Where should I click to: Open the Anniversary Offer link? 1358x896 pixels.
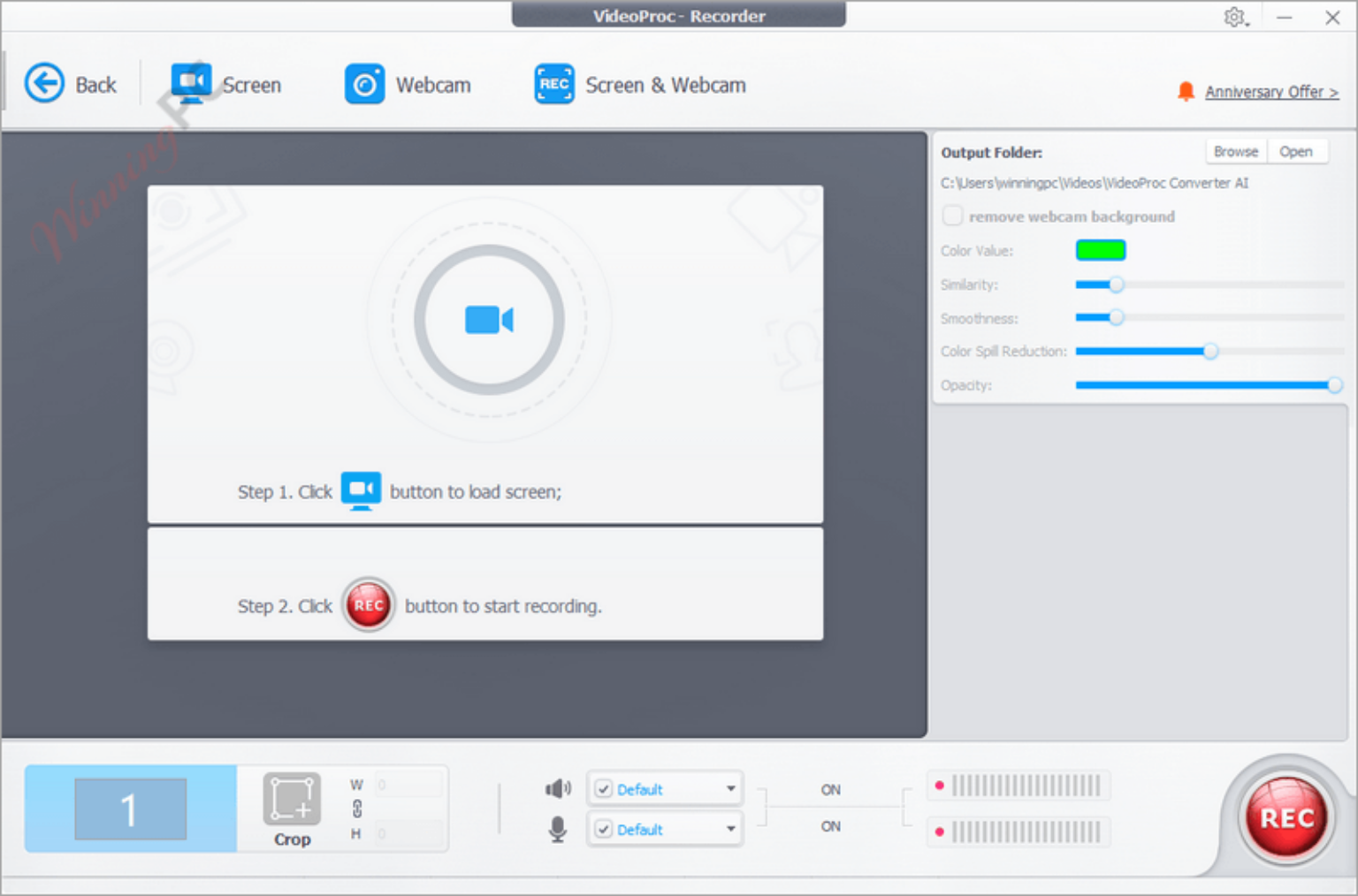pos(1271,91)
